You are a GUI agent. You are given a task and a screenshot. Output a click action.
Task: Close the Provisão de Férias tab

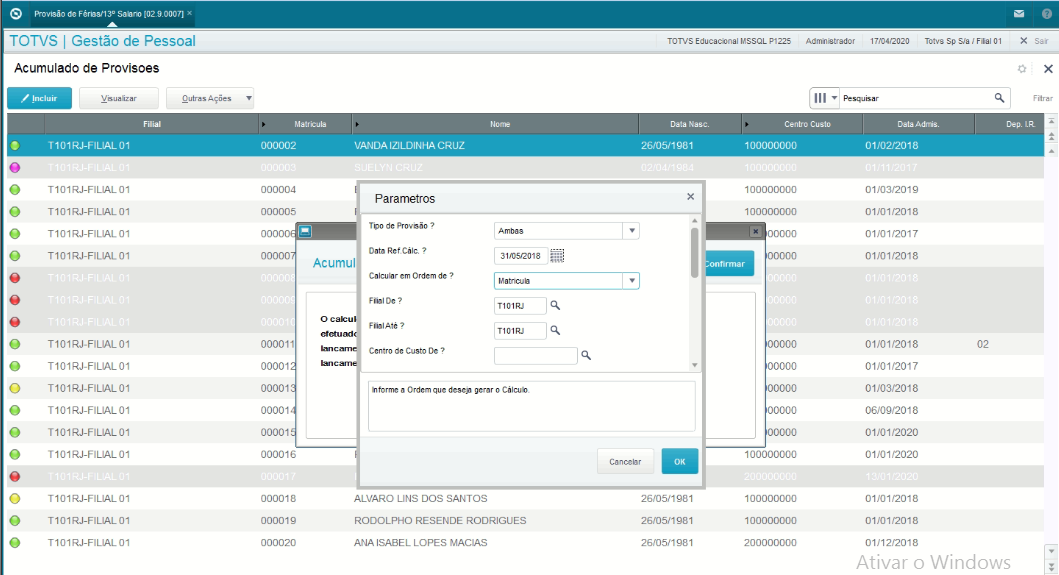coord(190,13)
